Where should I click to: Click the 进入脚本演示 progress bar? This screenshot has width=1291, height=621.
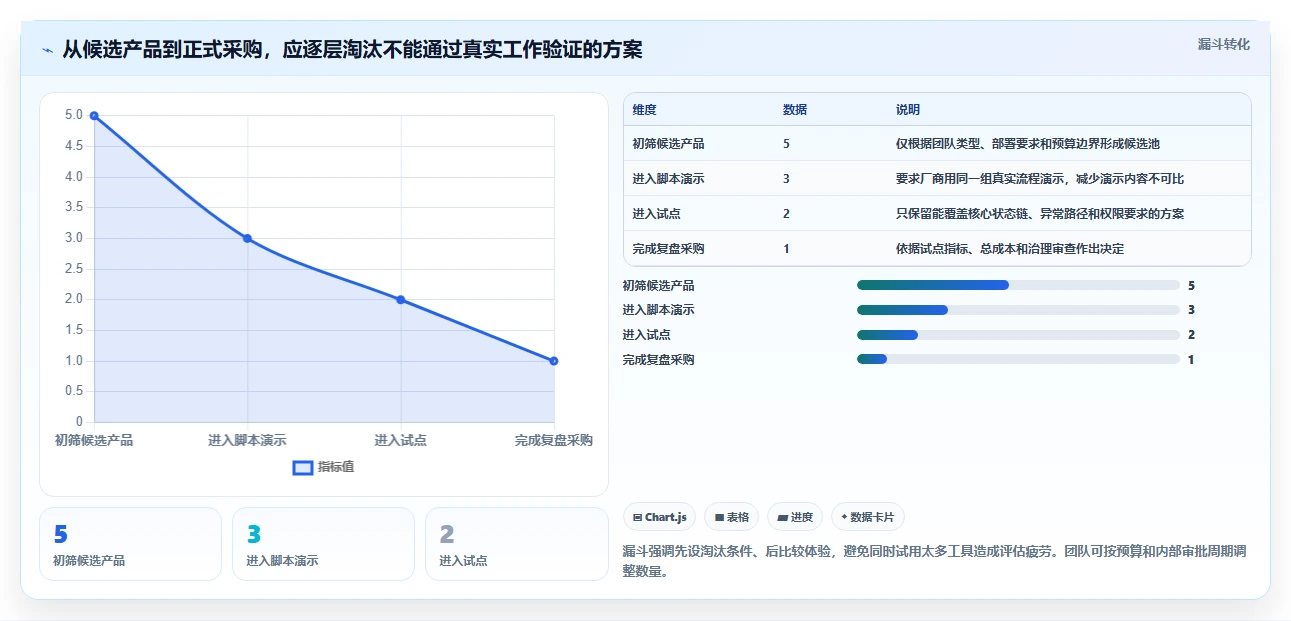click(1018, 310)
